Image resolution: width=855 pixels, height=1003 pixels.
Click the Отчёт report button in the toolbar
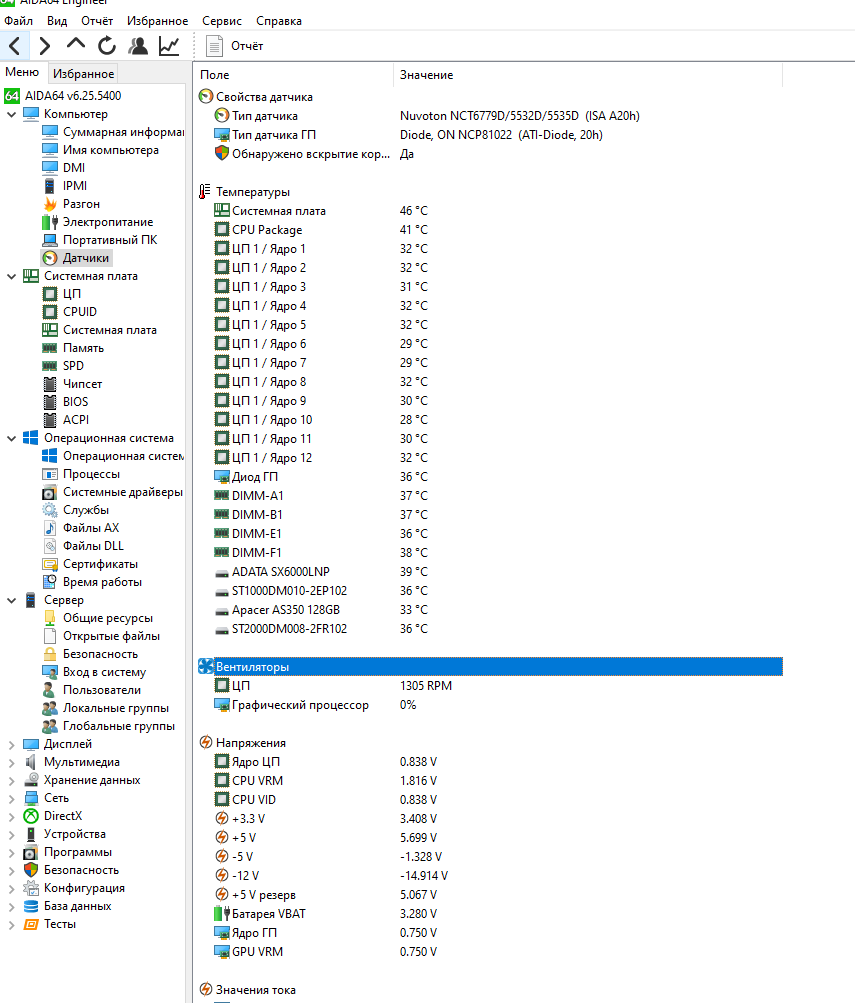tap(234, 46)
